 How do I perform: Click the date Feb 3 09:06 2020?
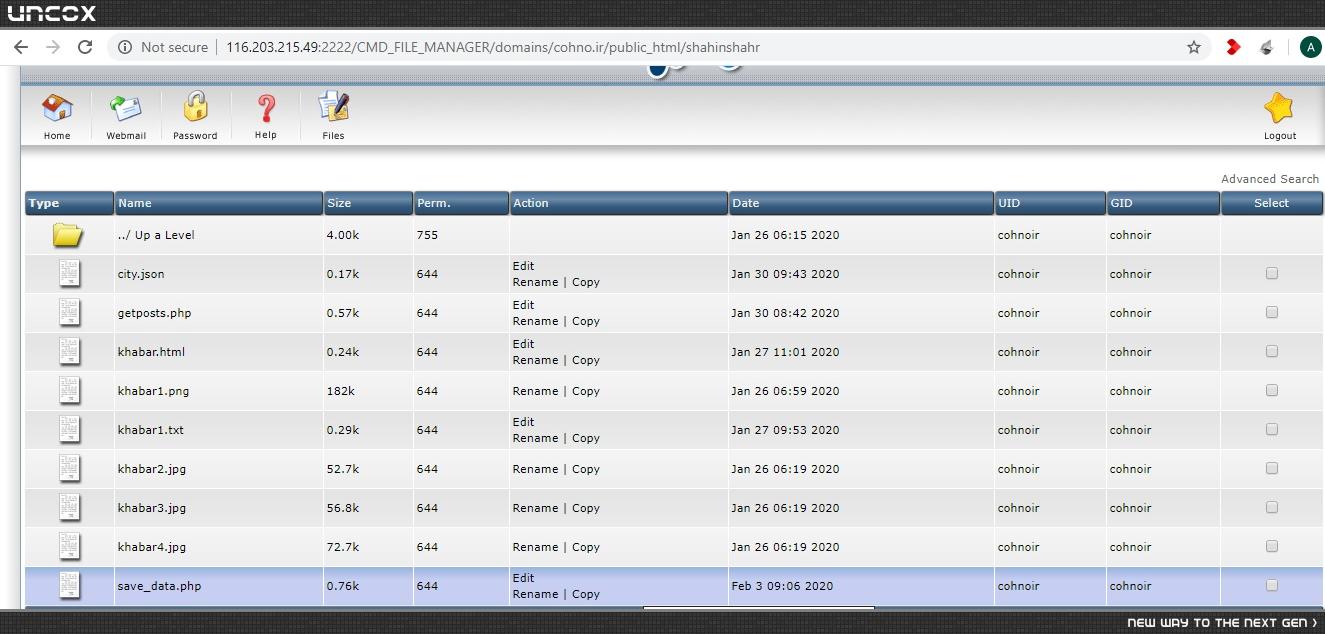[782, 586]
